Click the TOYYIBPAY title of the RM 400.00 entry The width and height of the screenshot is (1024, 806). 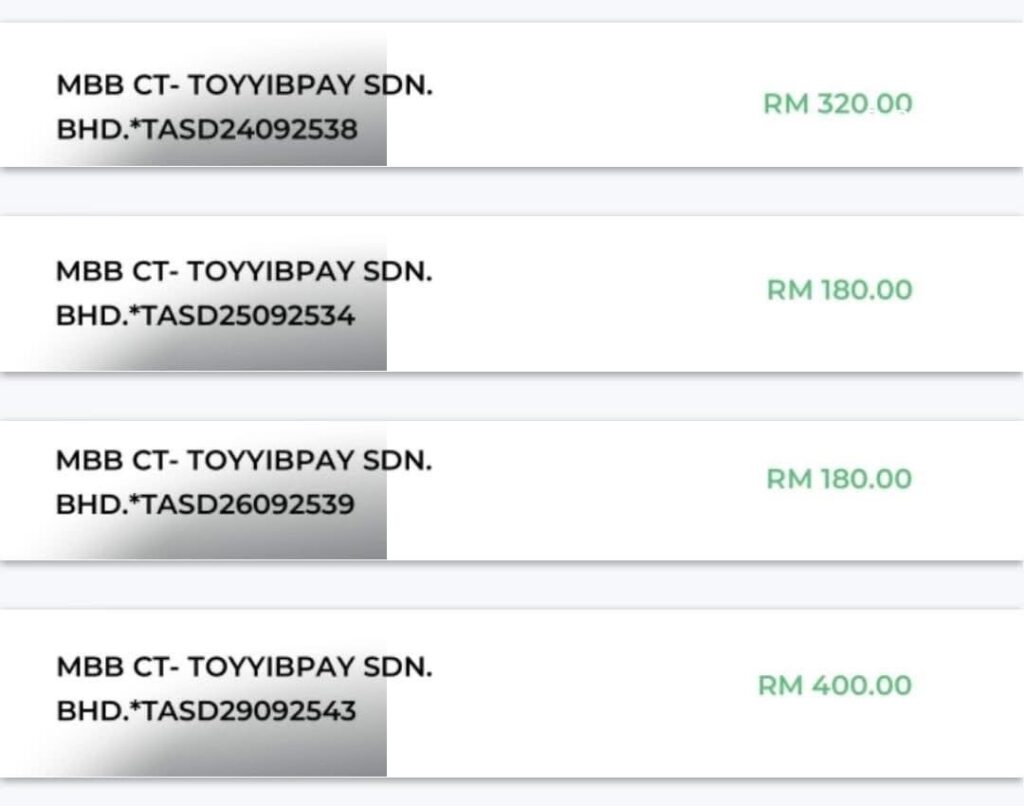pyautogui.click(x=271, y=667)
